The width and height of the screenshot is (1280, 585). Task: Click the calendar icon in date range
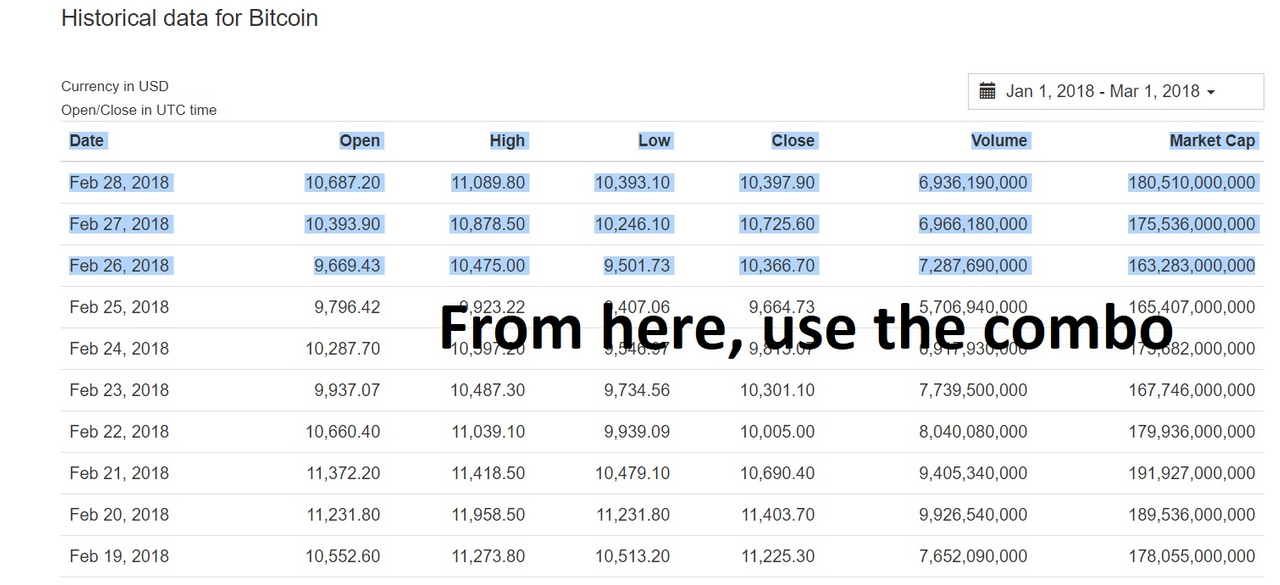tap(987, 91)
